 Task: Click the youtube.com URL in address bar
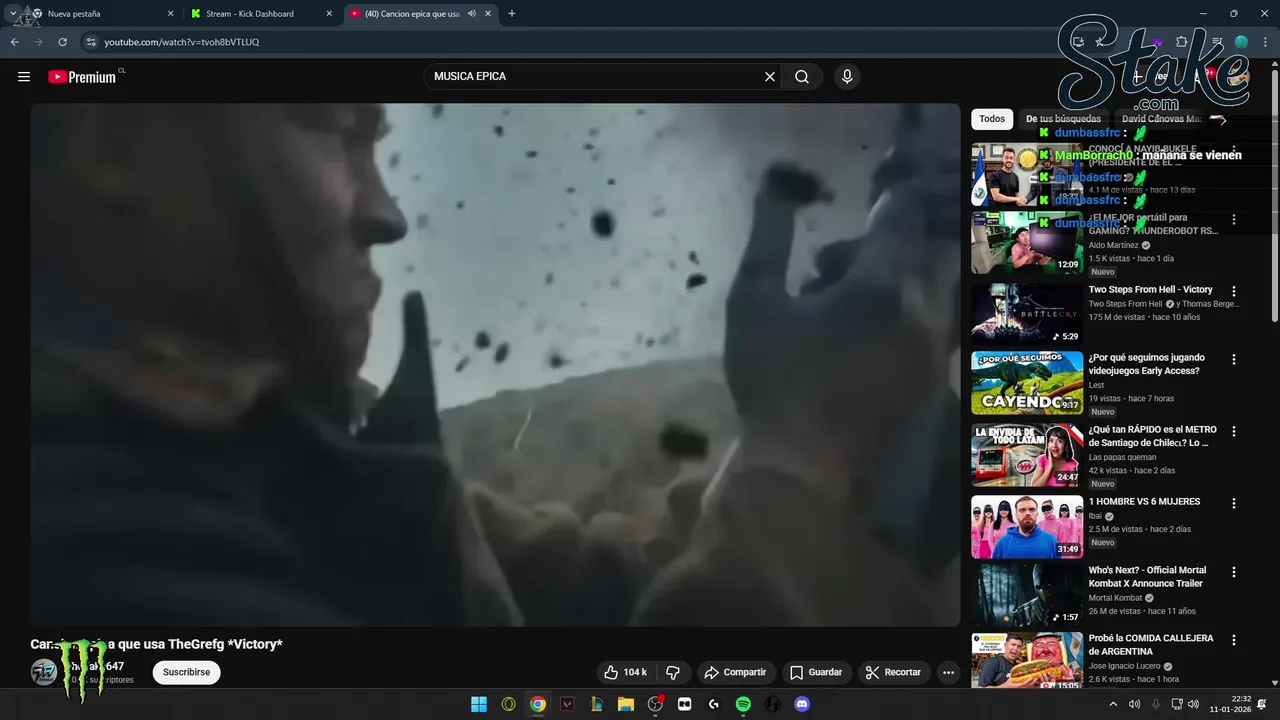point(182,42)
